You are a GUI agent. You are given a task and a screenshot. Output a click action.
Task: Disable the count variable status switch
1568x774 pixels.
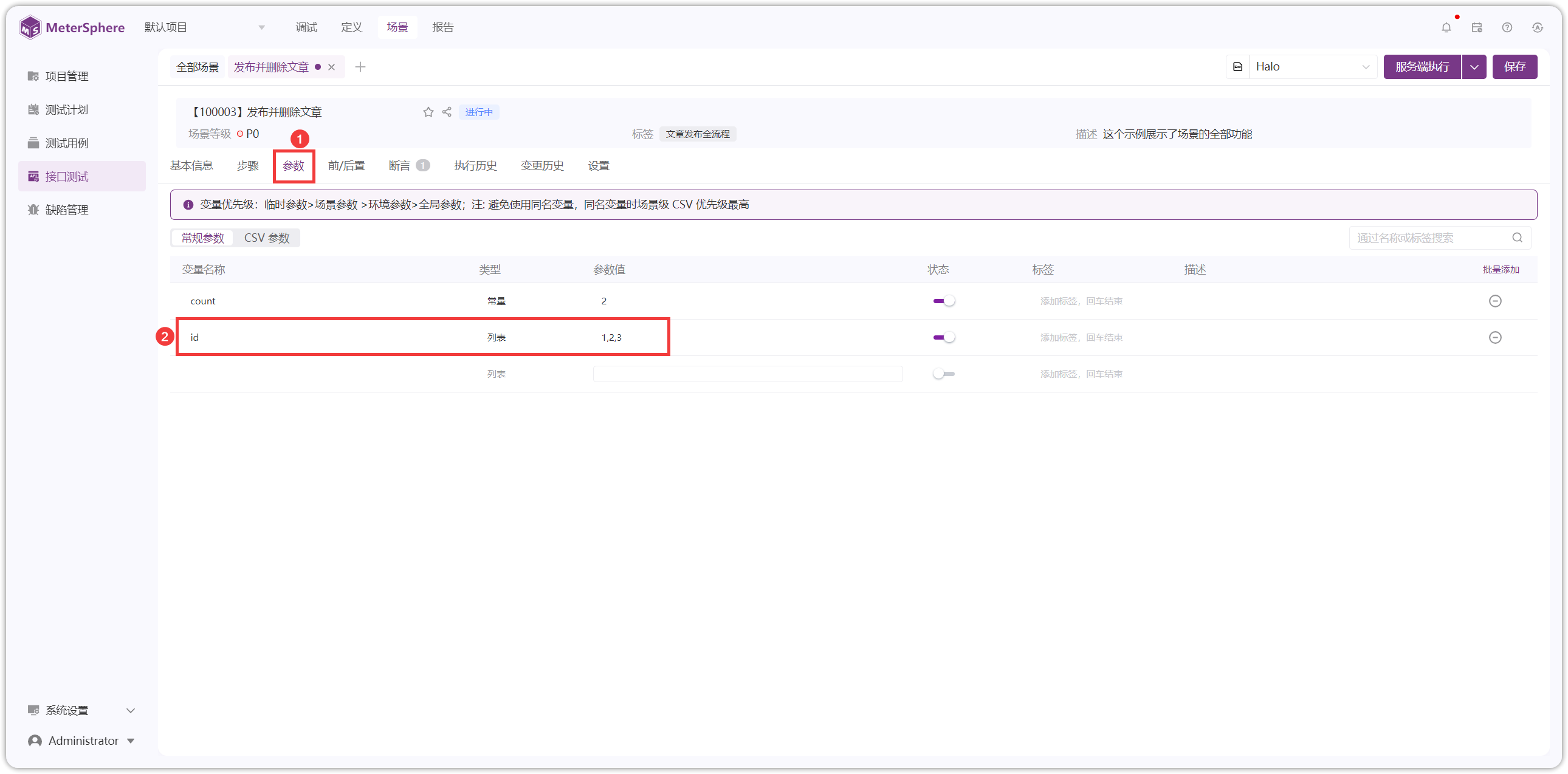[x=943, y=301]
